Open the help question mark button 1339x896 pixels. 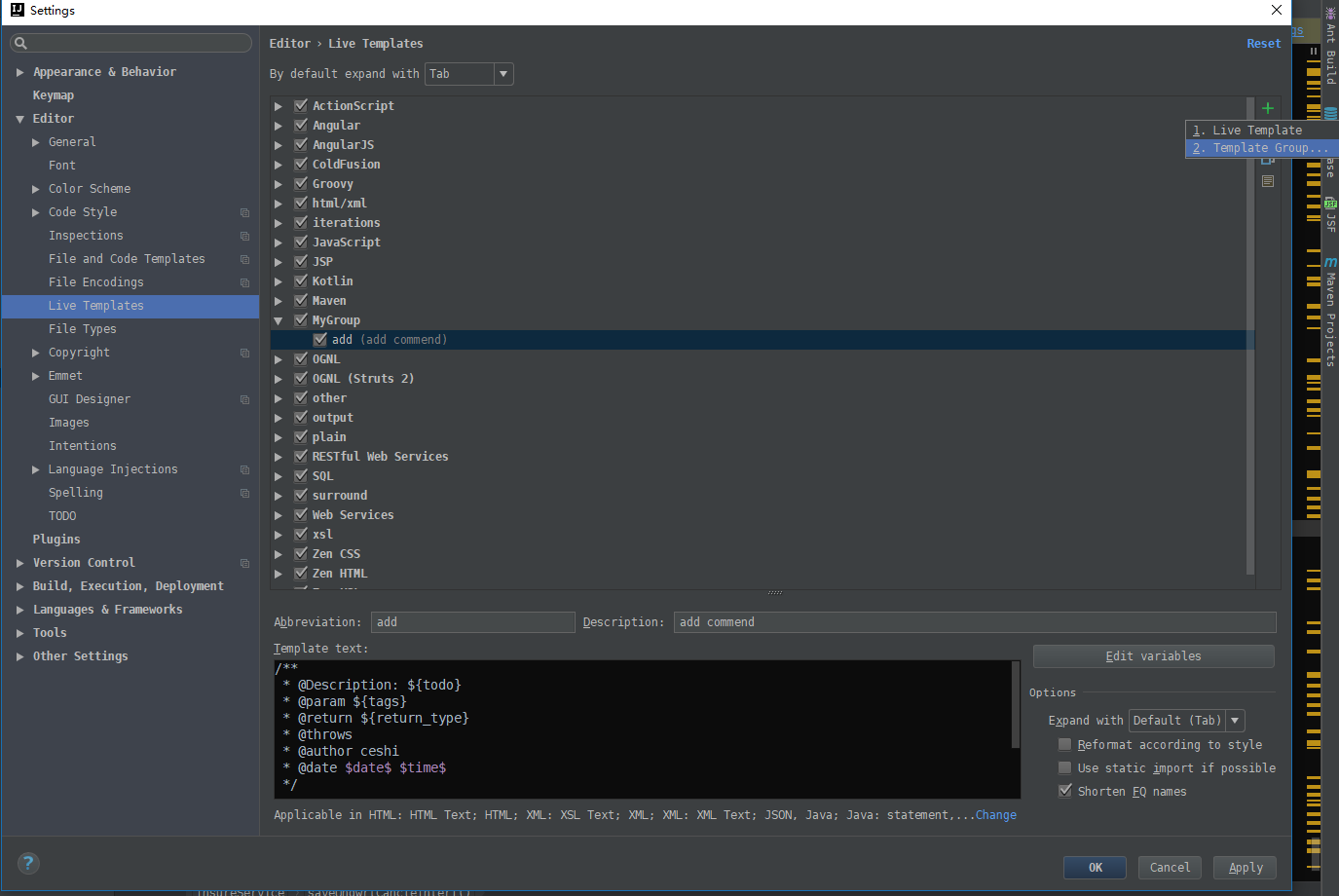28,863
